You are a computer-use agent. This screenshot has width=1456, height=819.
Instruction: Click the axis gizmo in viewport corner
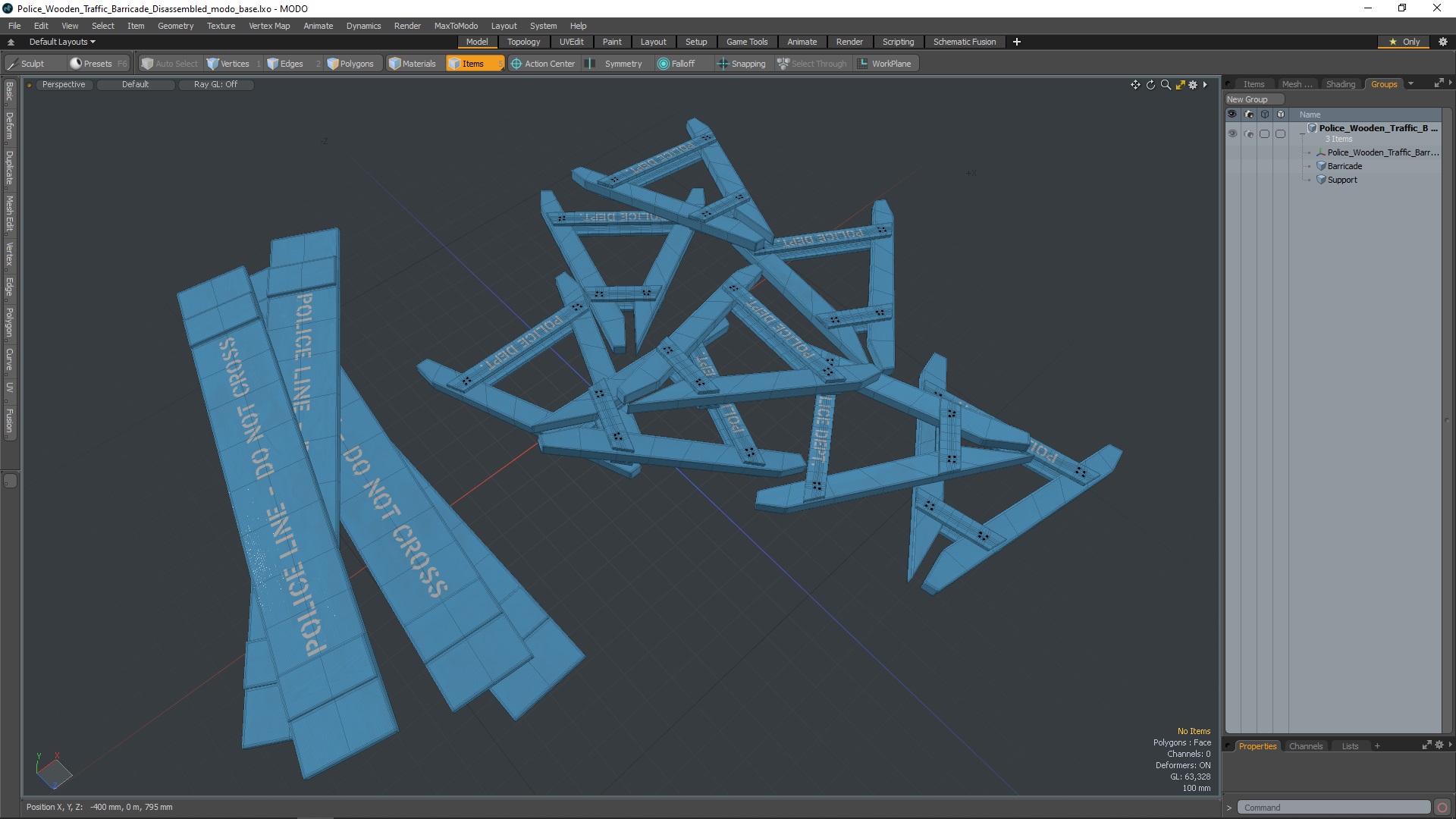click(x=53, y=772)
